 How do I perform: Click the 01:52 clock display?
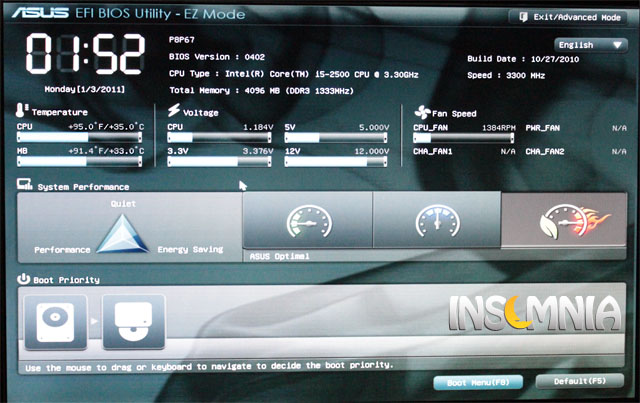(86, 54)
